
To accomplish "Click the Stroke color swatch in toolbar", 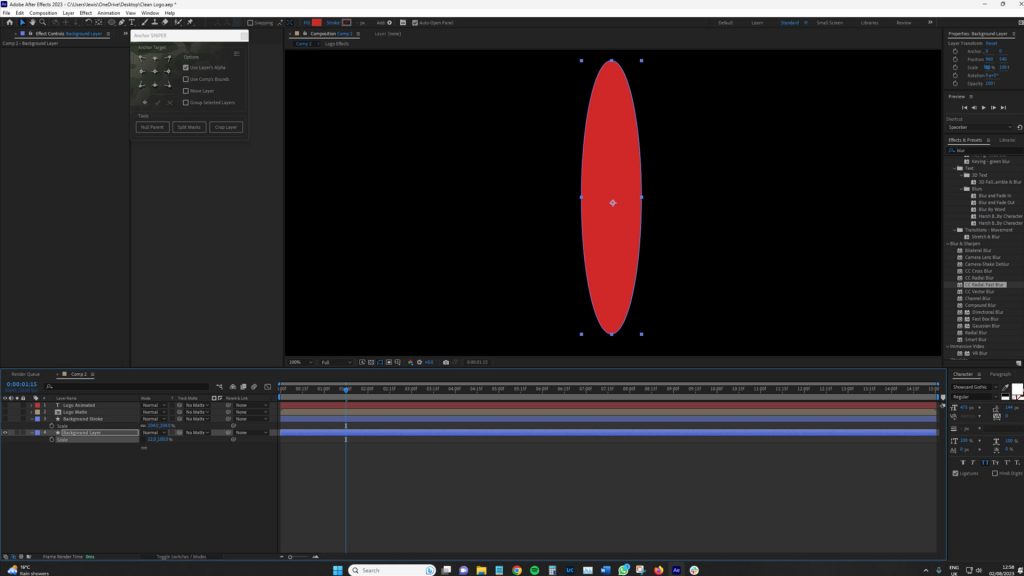I will (x=347, y=23).
